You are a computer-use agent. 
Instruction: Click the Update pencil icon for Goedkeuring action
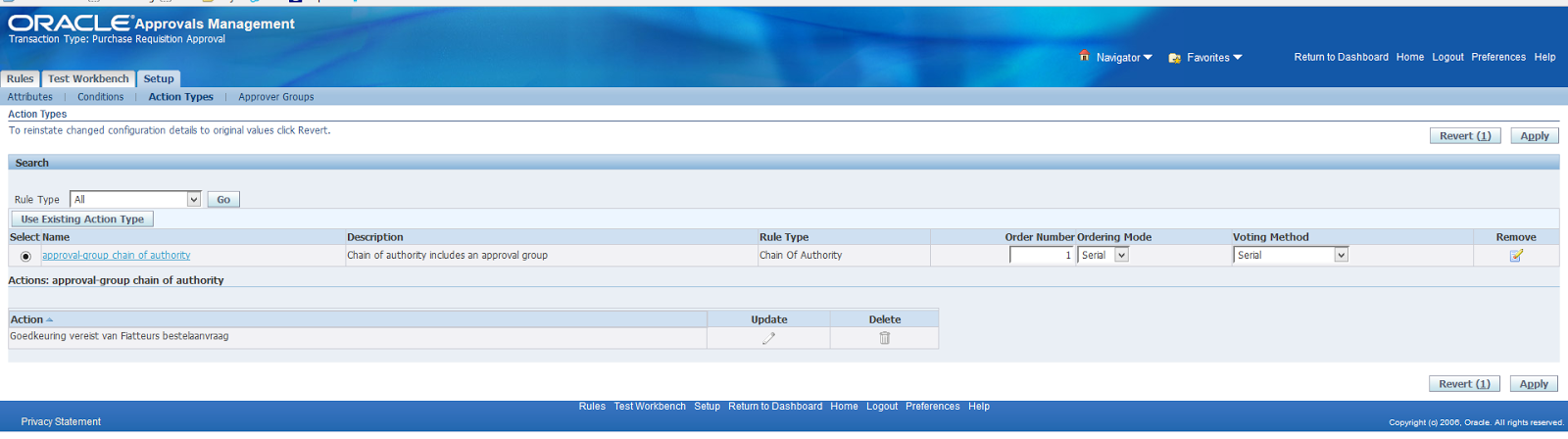click(x=768, y=338)
